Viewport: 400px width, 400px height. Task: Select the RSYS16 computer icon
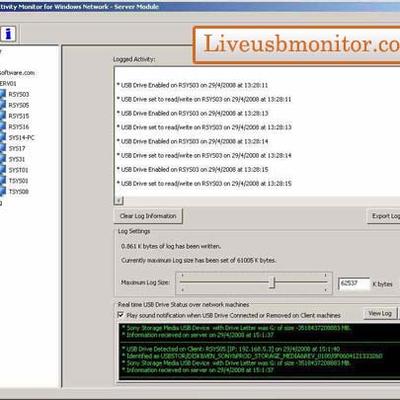pos(3,127)
